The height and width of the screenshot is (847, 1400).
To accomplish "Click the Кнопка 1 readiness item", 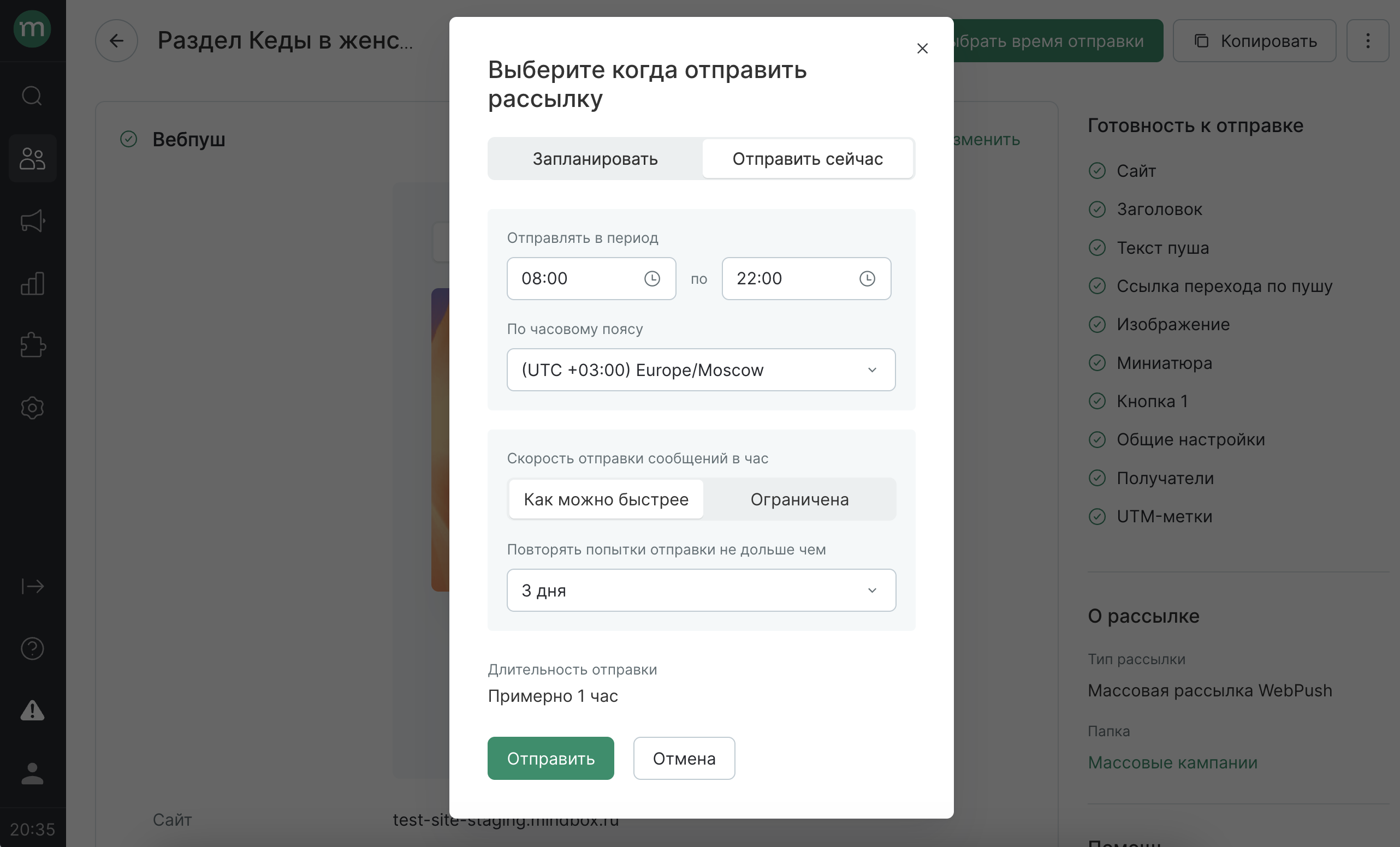I will [x=1152, y=401].
